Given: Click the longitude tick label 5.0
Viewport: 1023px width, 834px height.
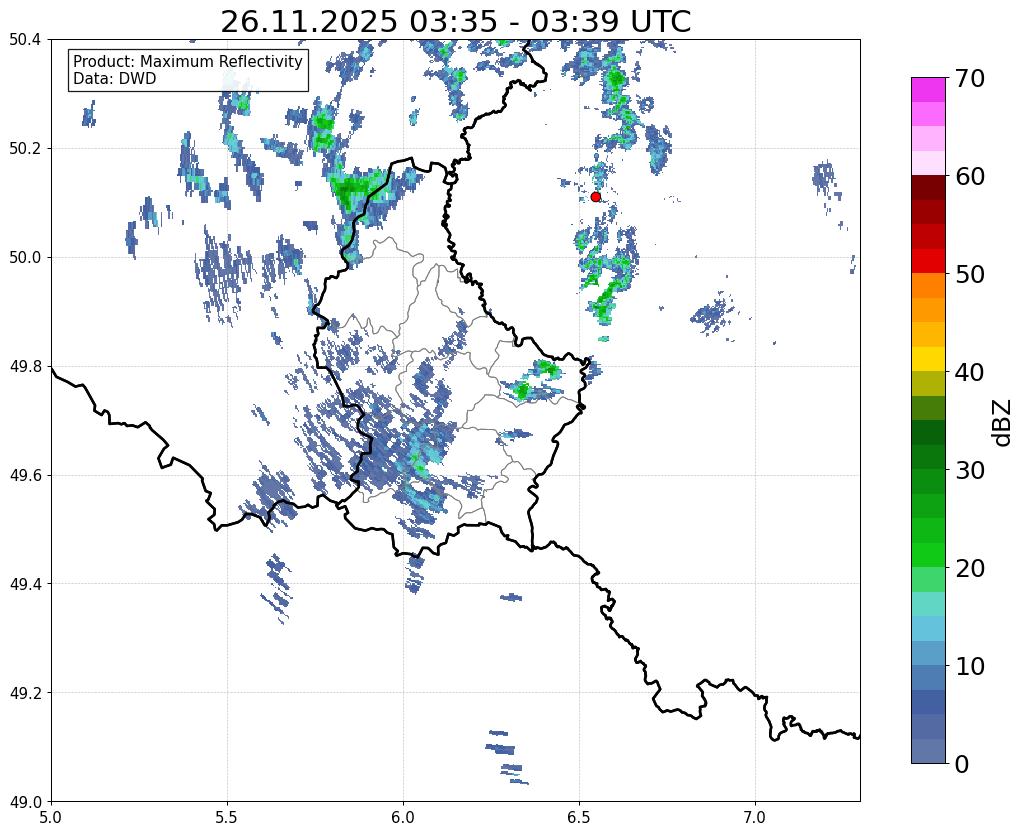Looking at the screenshot, I should 51,817.
